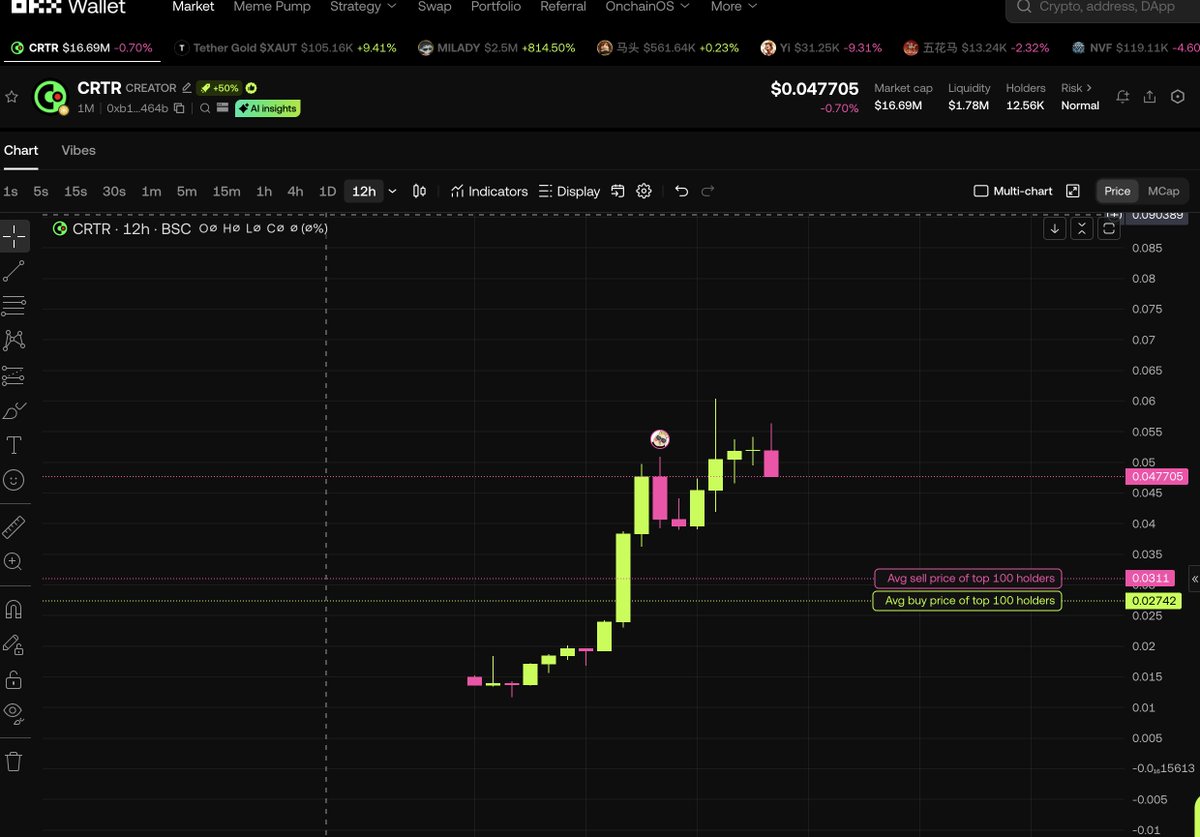Image resolution: width=1200 pixels, height=837 pixels.
Task: Activate the zoom-in magnifier tool
Action: (x=14, y=562)
